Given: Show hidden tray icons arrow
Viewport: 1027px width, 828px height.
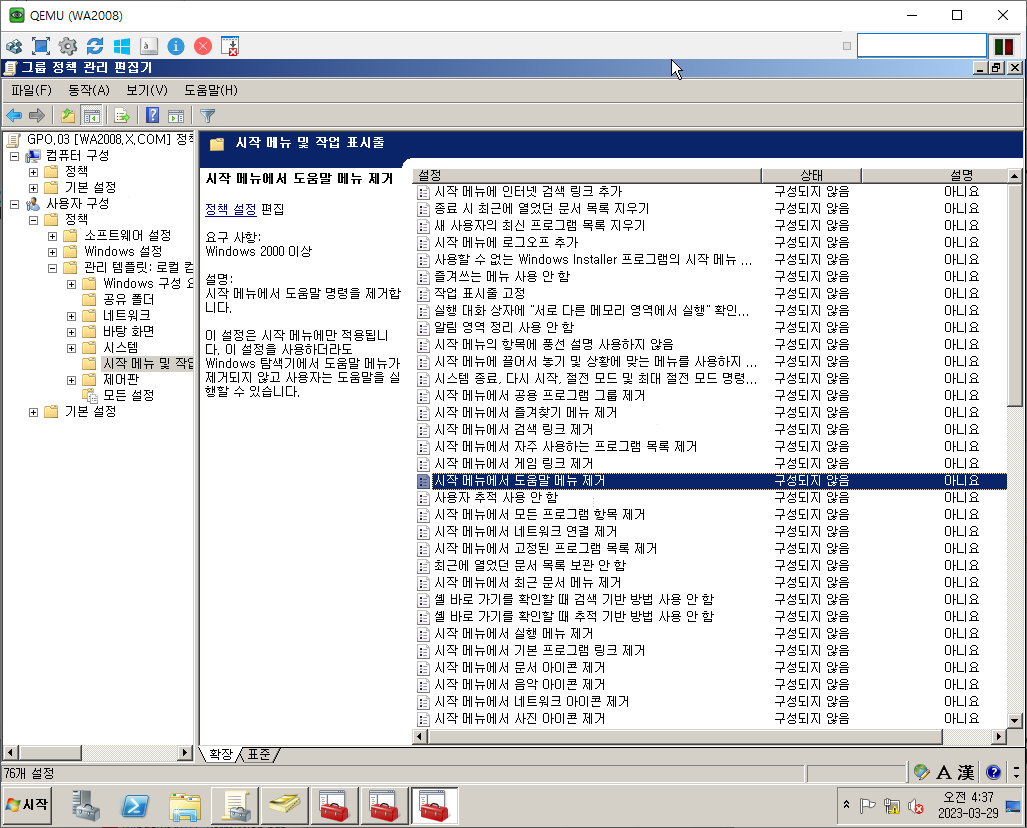Looking at the screenshot, I should [x=846, y=804].
